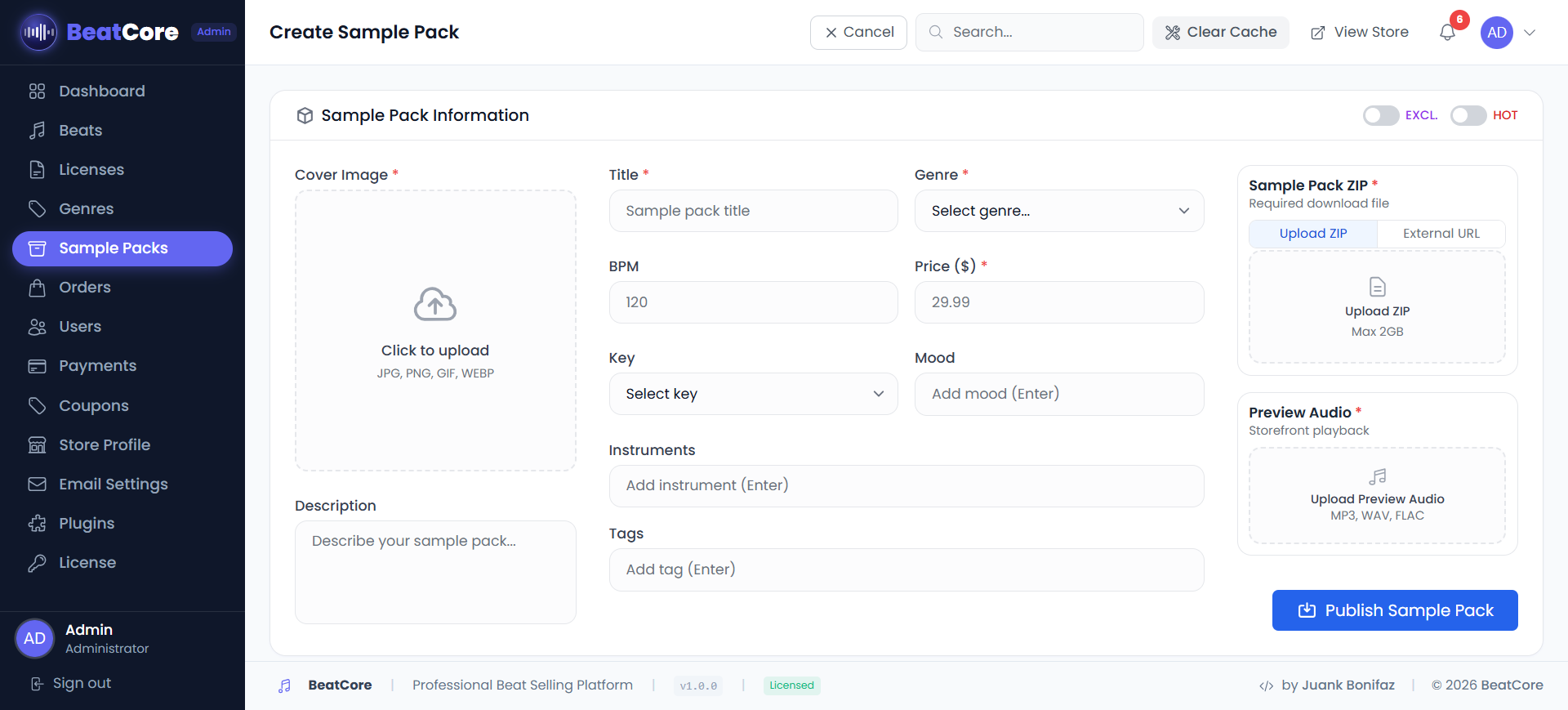The width and height of the screenshot is (1568, 710).
Task: Click the Orders shopping bag icon
Action: [x=37, y=288]
